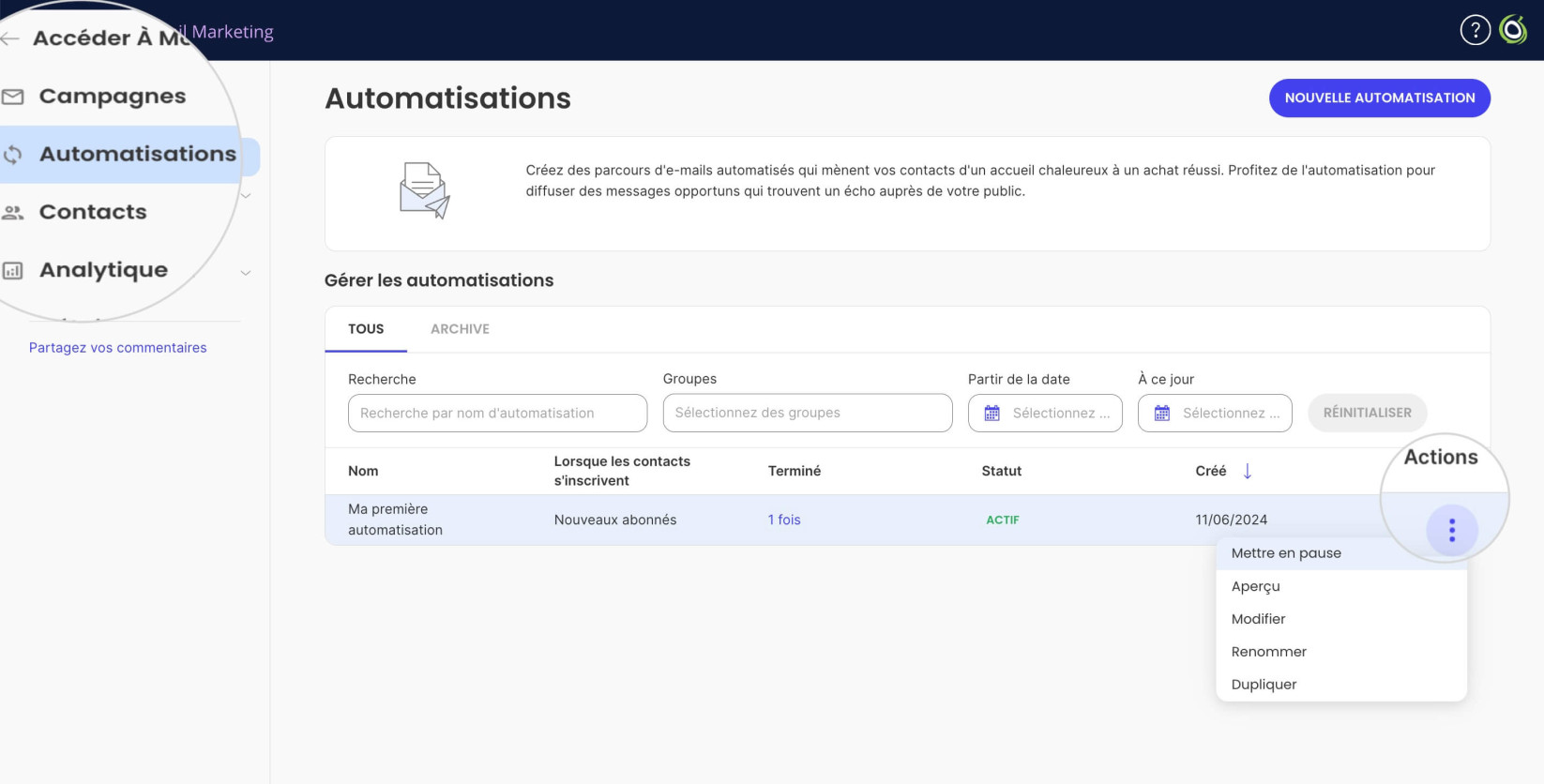Open Campagnes in the sidebar
The image size is (1544, 784).
coord(113,97)
